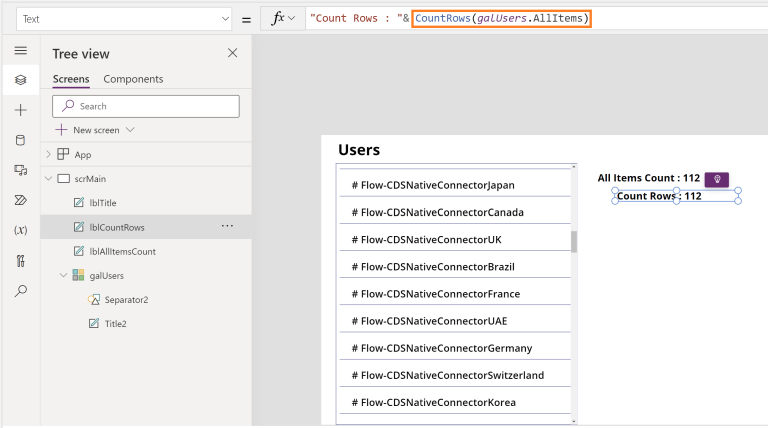The height and width of the screenshot is (428, 768).
Task: Expand the App tree node
Action: click(48, 155)
